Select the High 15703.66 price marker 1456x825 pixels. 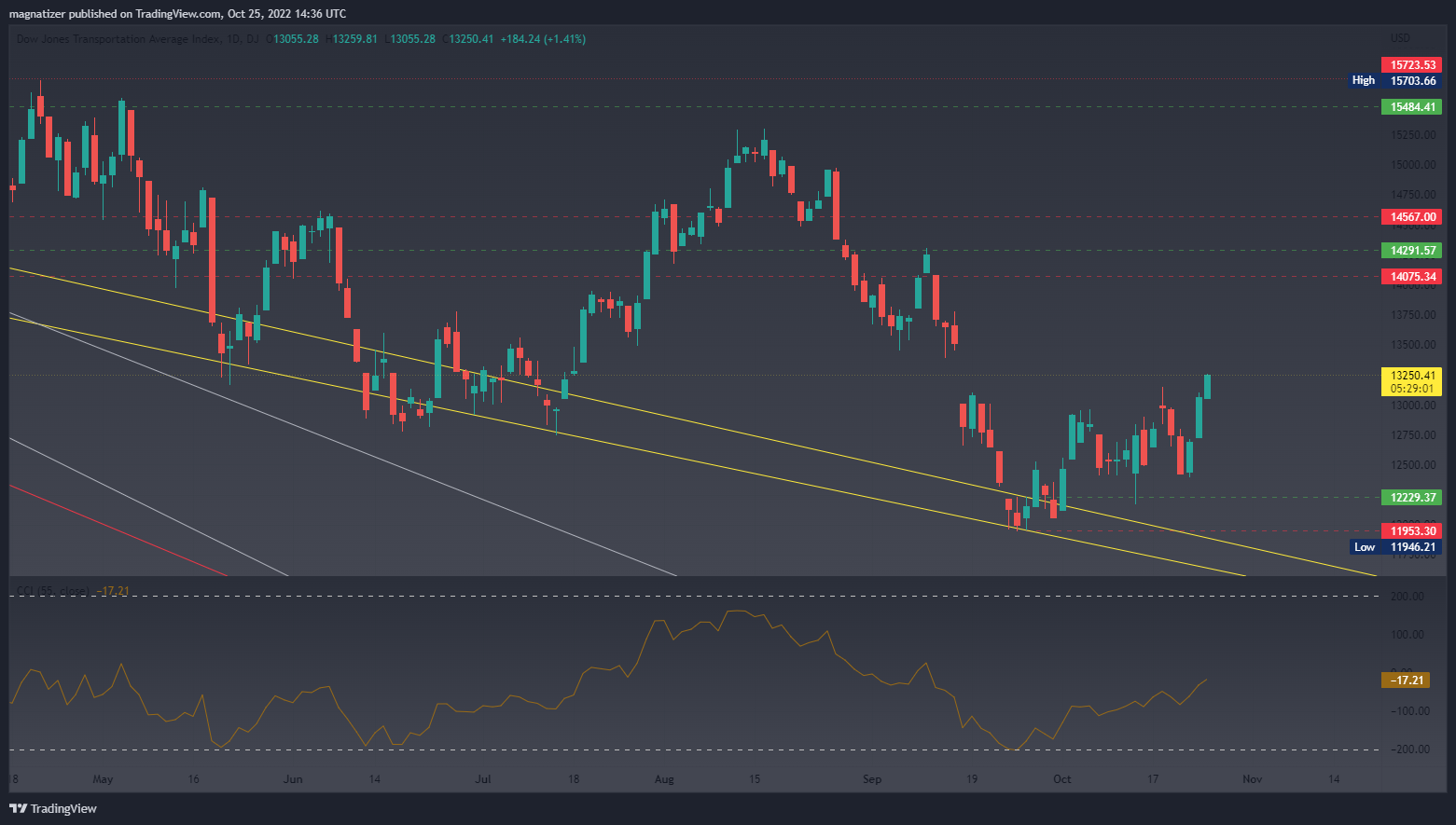point(1395,81)
